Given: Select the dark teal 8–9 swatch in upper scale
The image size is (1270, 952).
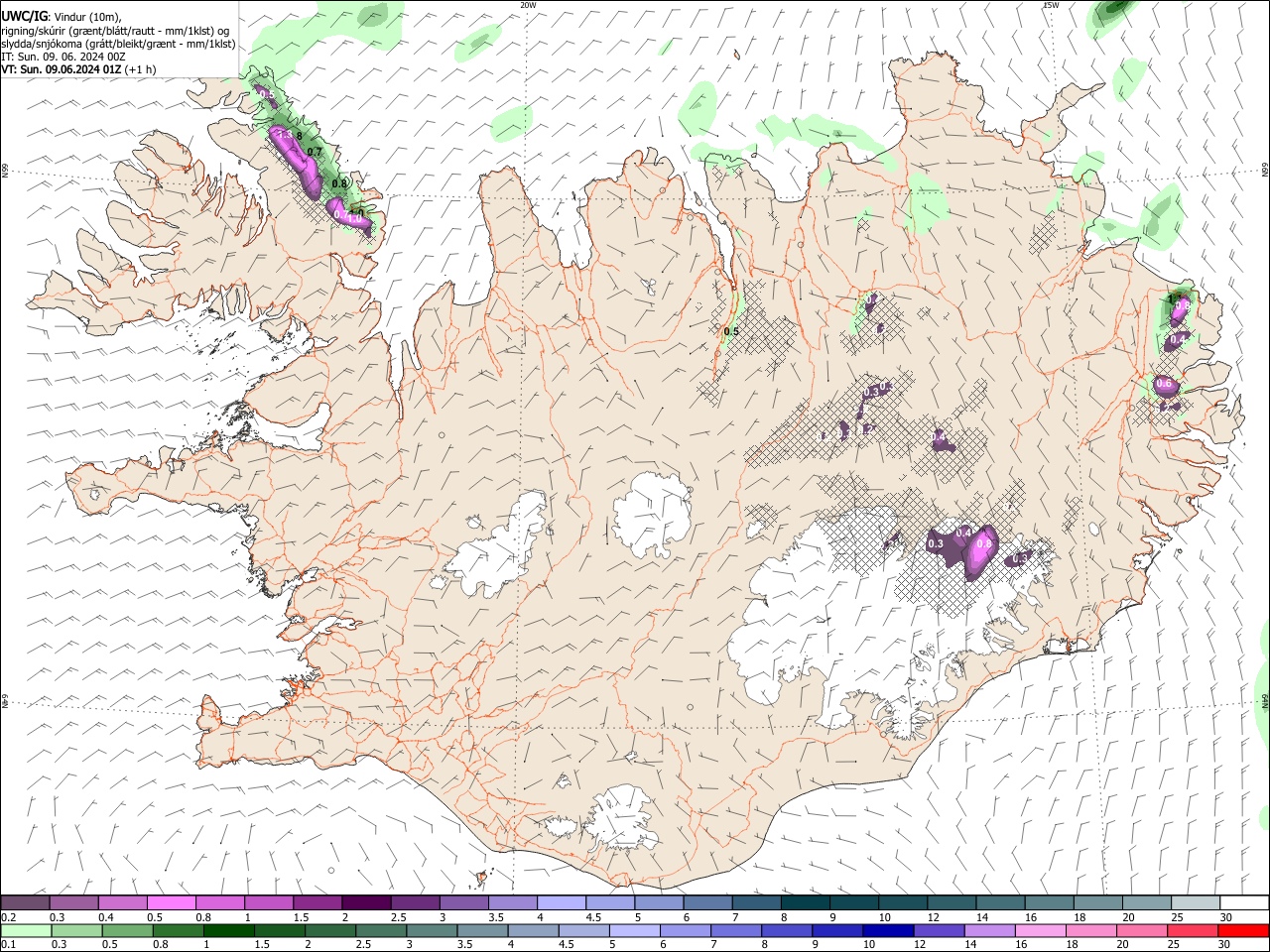Looking at the screenshot, I should (x=806, y=903).
